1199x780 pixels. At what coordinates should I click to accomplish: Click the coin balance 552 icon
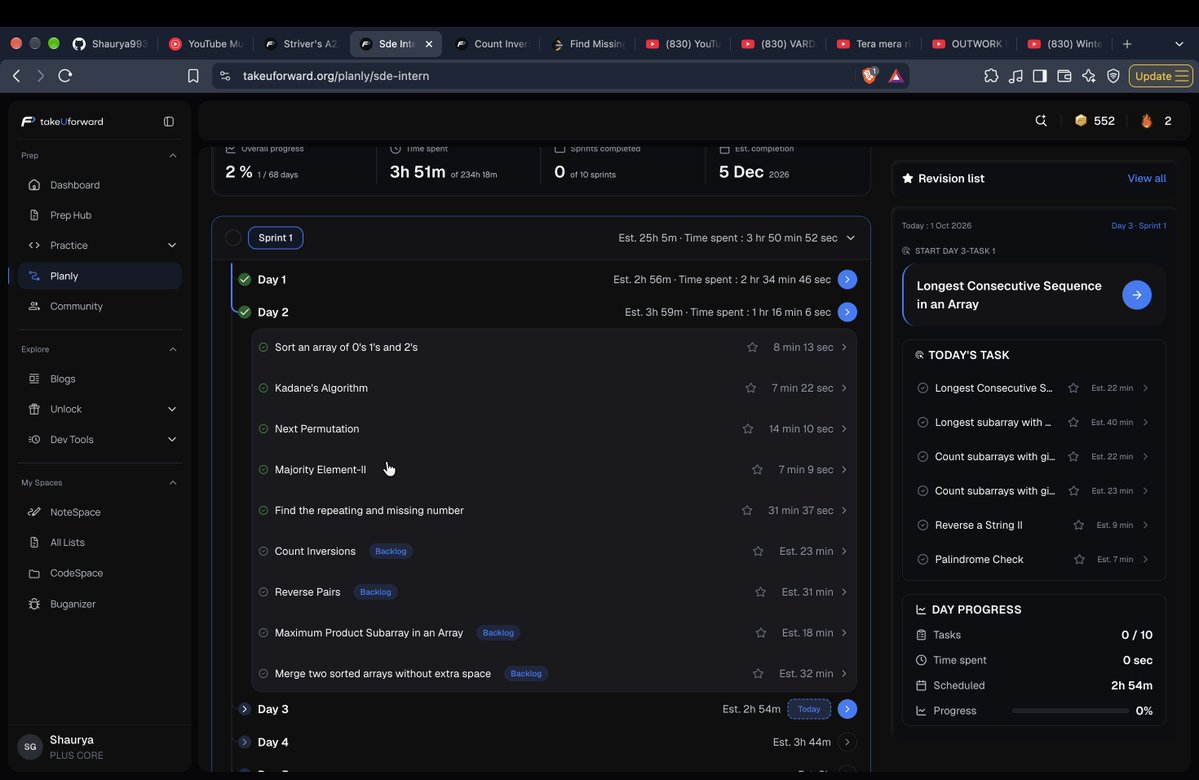1080,121
